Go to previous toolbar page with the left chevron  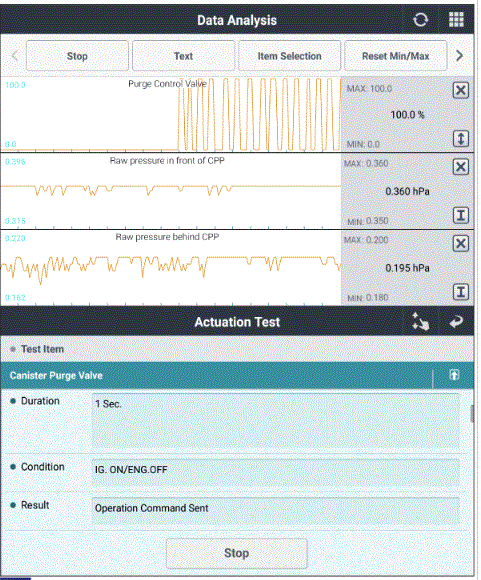[x=15, y=56]
